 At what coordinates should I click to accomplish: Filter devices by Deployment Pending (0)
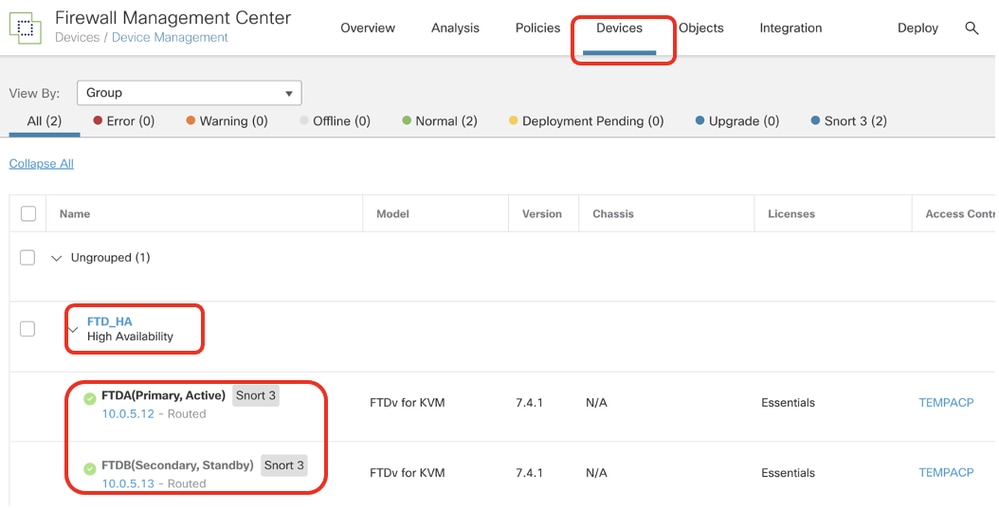pos(586,121)
